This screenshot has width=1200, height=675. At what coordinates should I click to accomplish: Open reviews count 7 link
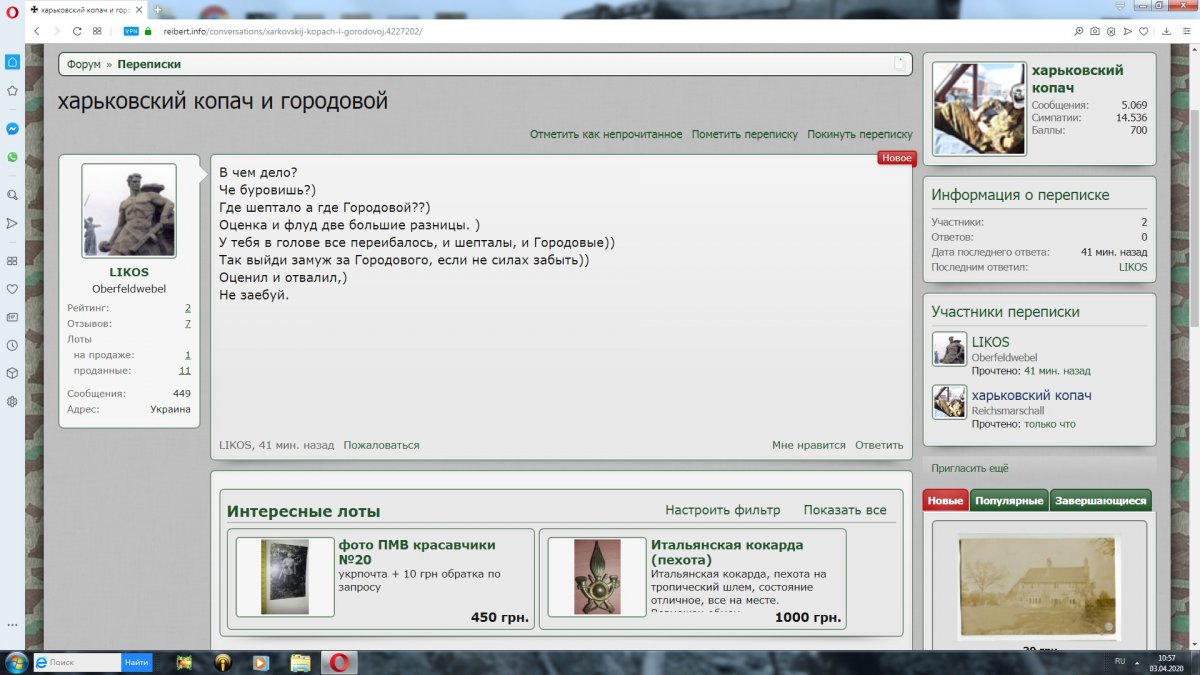click(187, 324)
